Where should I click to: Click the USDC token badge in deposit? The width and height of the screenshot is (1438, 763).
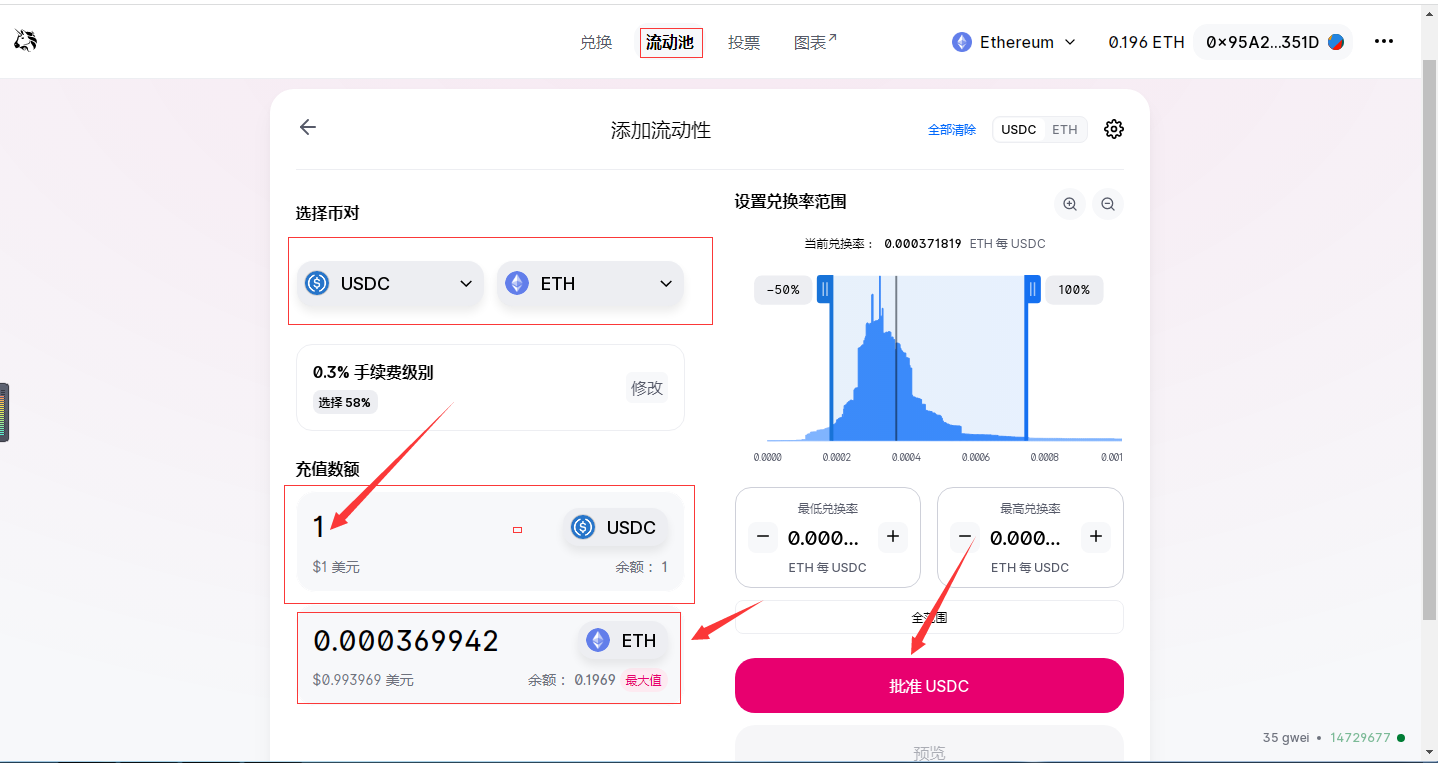615,527
